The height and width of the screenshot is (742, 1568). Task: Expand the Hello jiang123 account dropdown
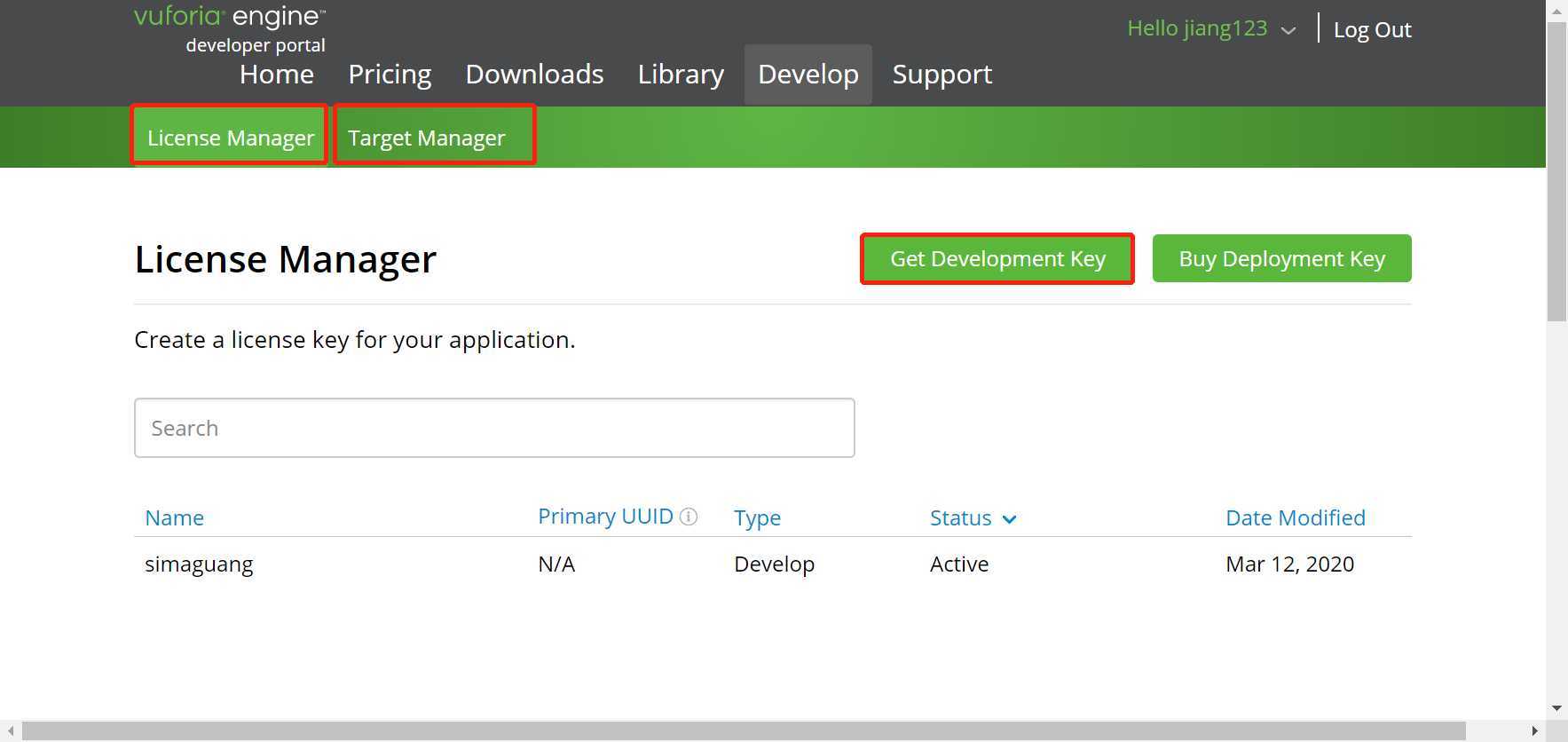click(1211, 28)
